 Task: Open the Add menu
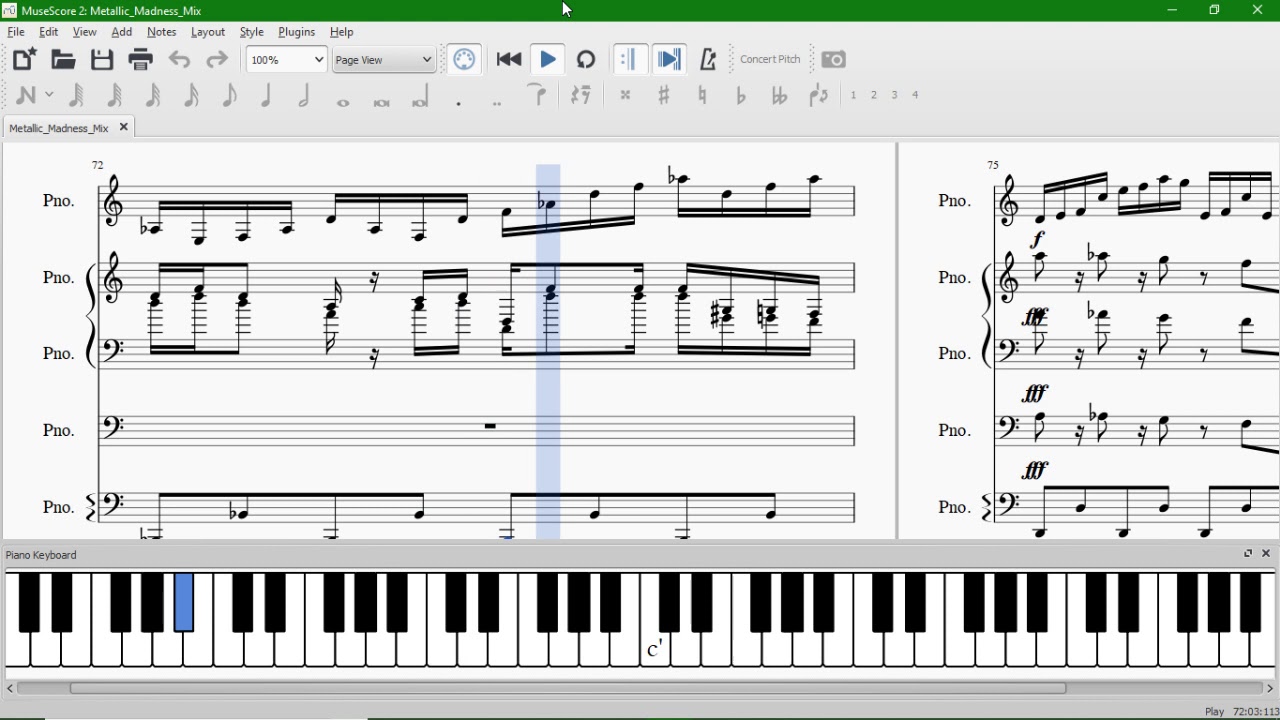121,32
